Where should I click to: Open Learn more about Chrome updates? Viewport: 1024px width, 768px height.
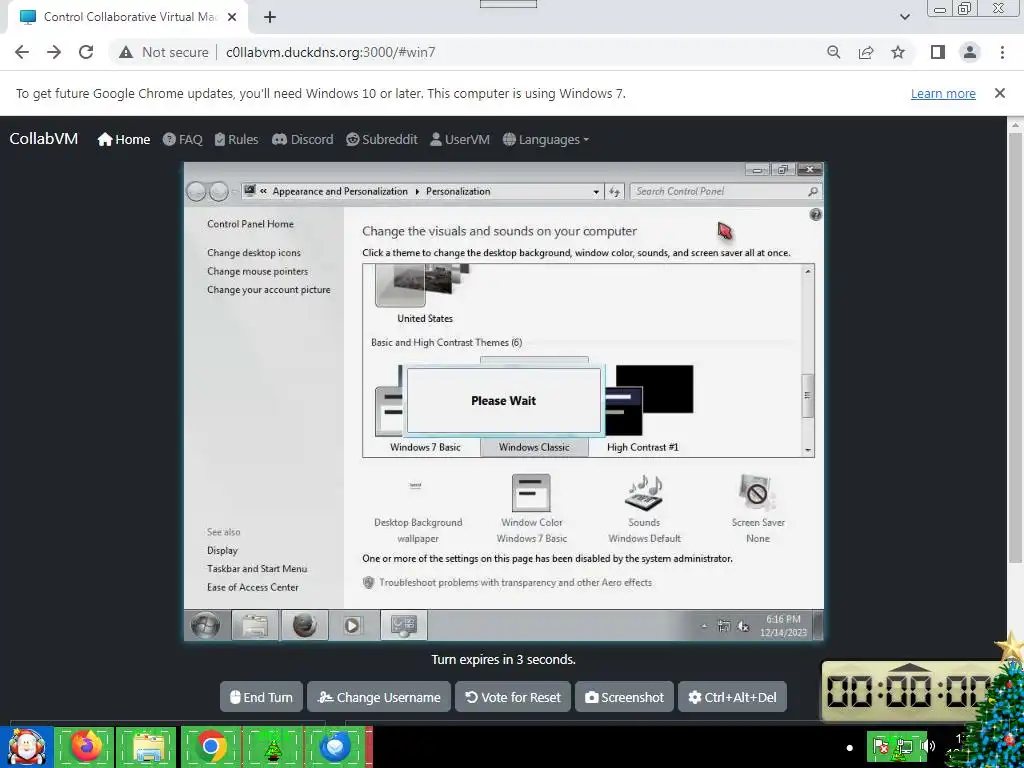[x=943, y=93]
